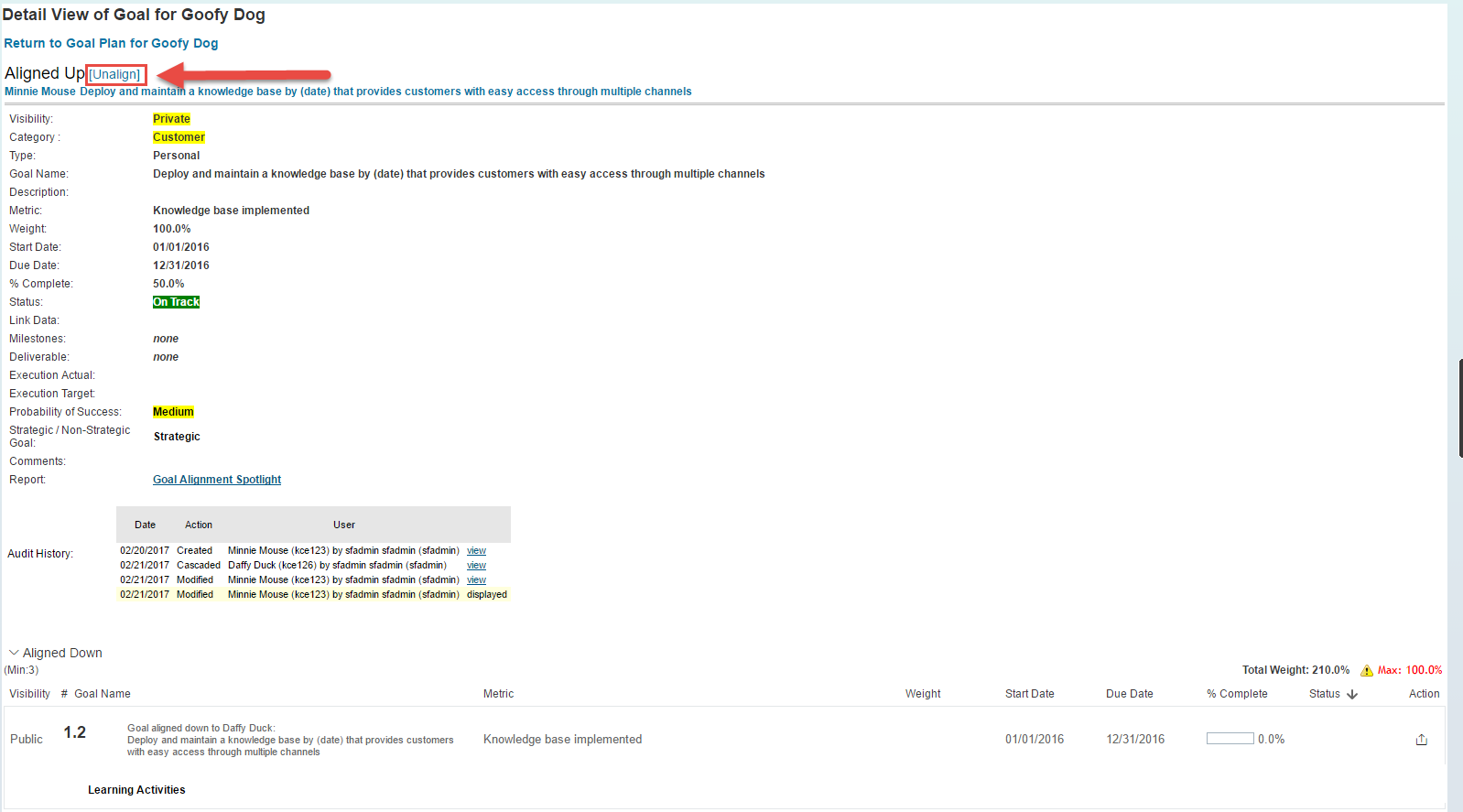1463x812 pixels.
Task: Click the 'displayed' audit history entry
Action: click(x=487, y=595)
